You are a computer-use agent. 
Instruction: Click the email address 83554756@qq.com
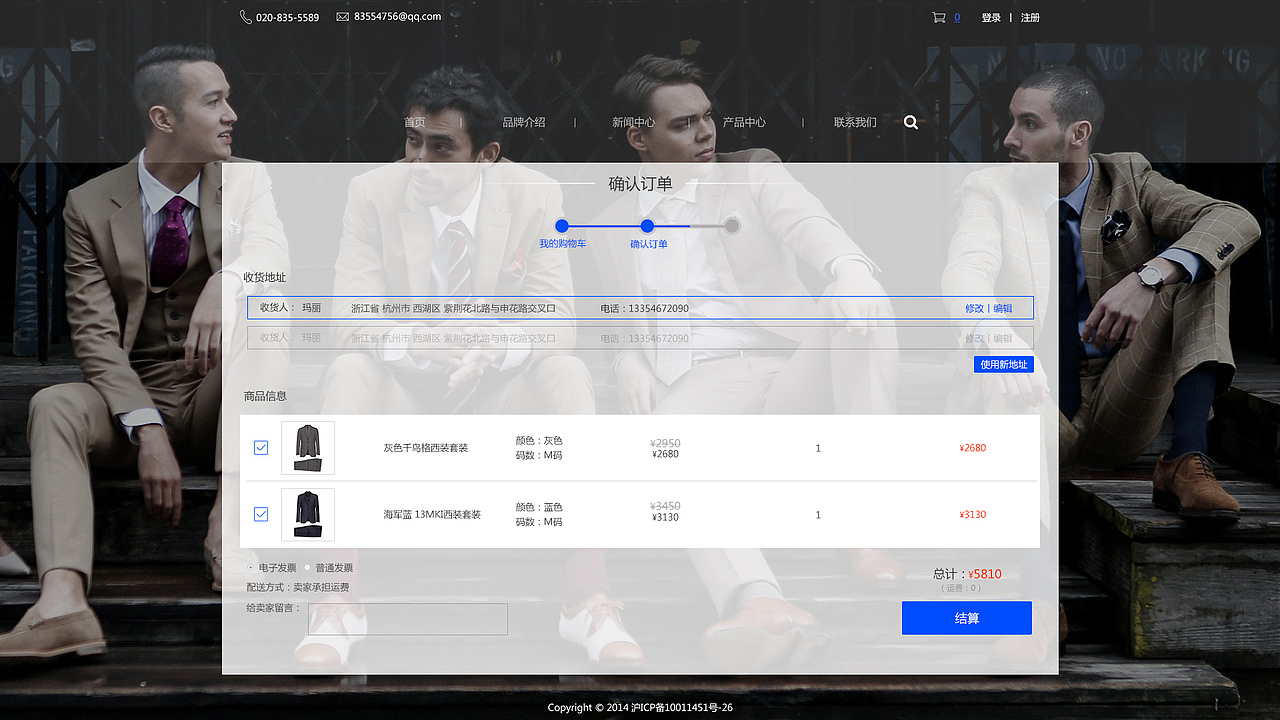tap(397, 17)
